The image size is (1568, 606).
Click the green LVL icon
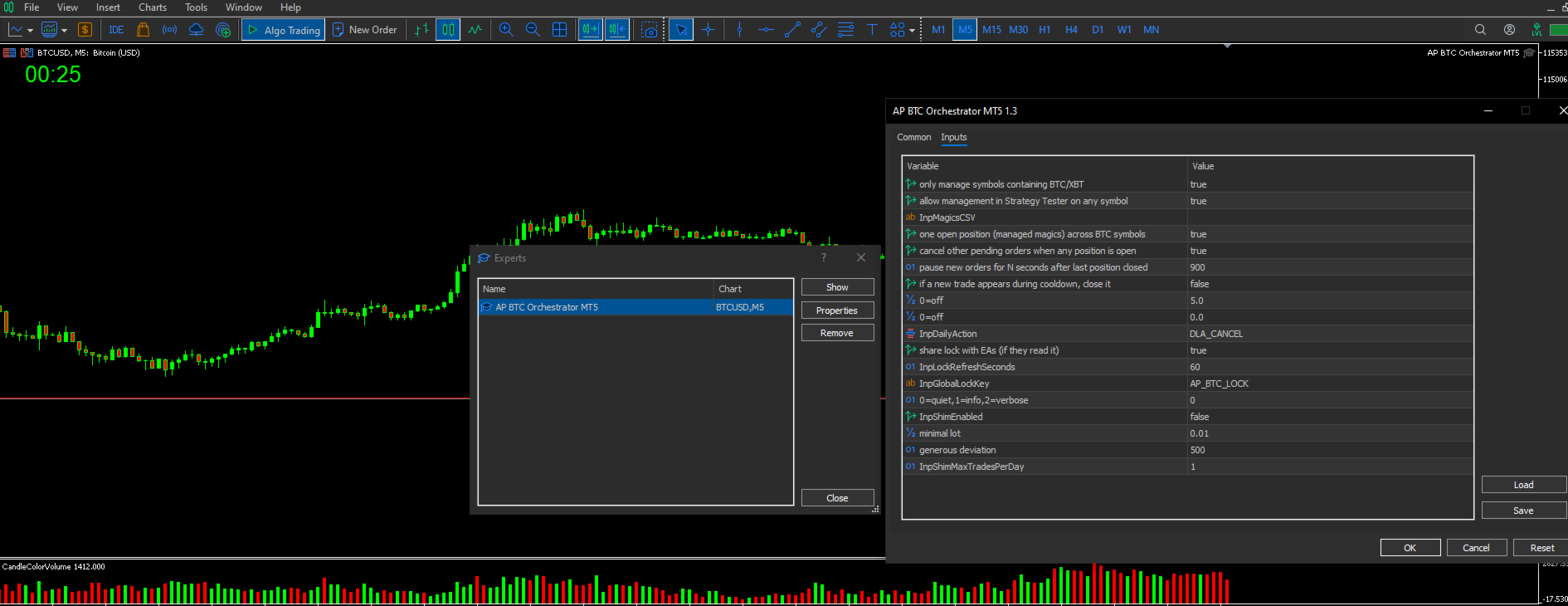click(1536, 30)
